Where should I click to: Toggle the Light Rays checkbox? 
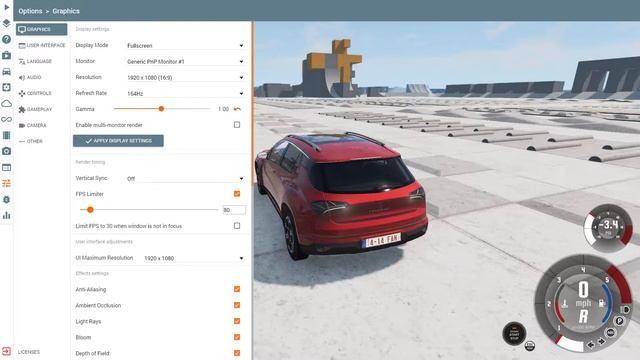coord(237,321)
